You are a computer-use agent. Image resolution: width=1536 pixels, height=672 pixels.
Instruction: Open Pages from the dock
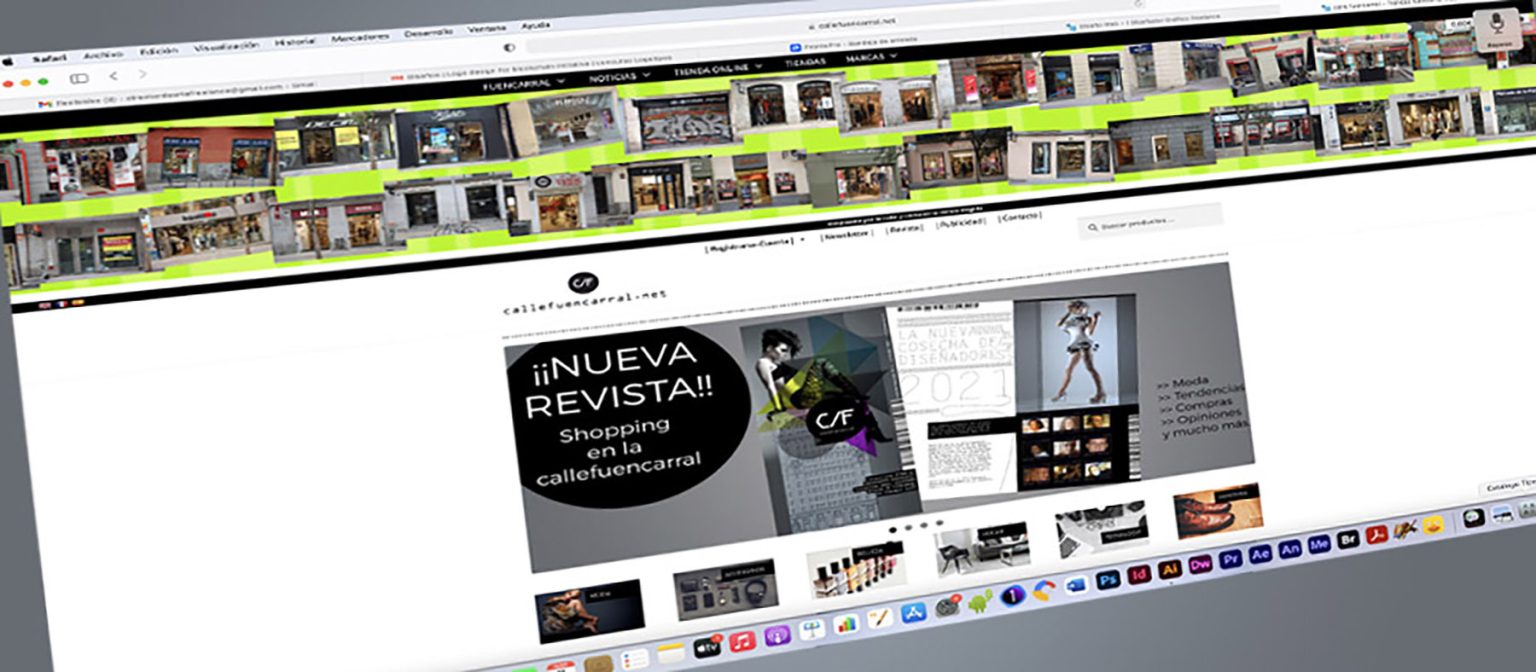click(x=879, y=618)
